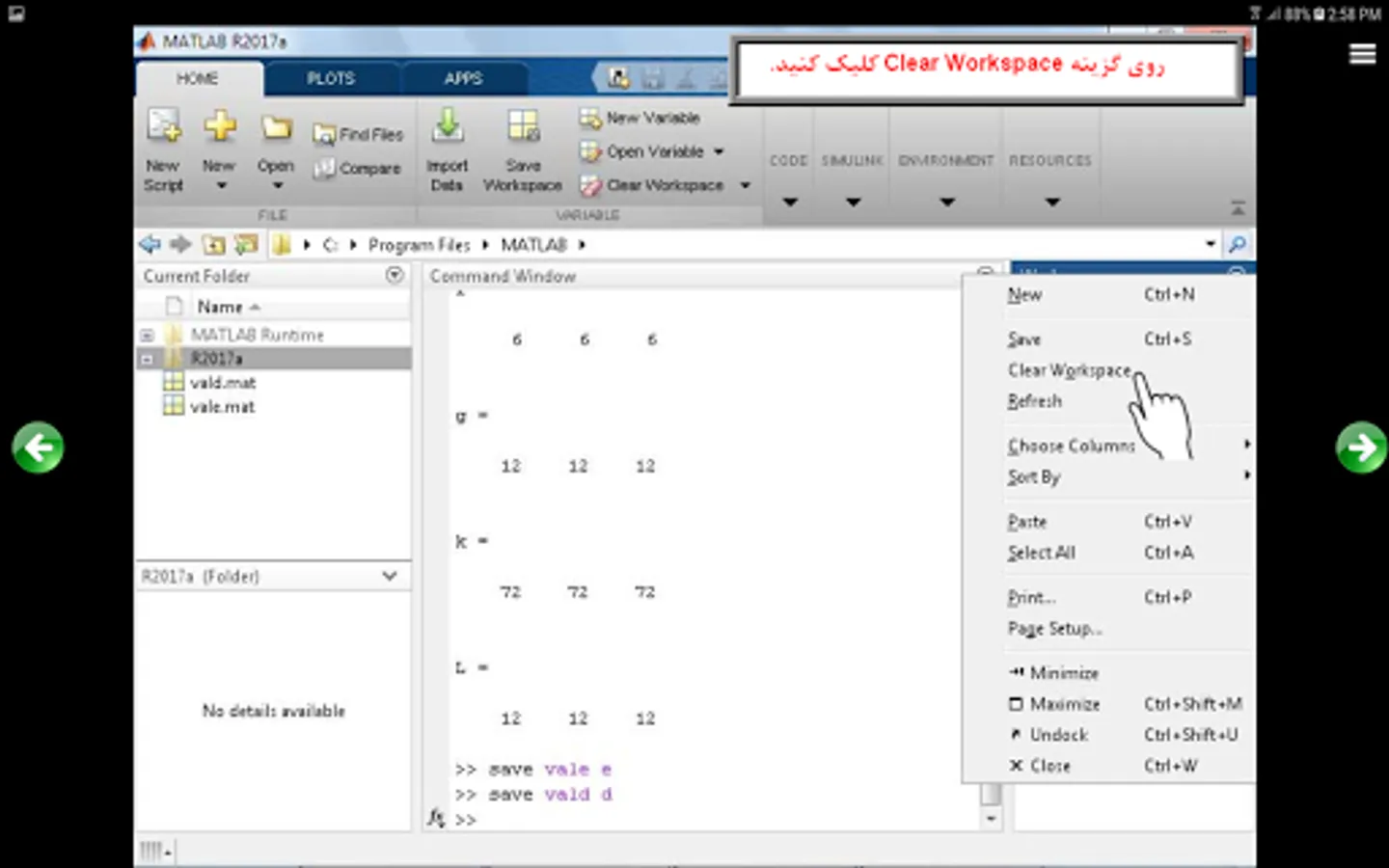Choose Print... from the context menu
Screen dimensions: 1389x868
1031,598
